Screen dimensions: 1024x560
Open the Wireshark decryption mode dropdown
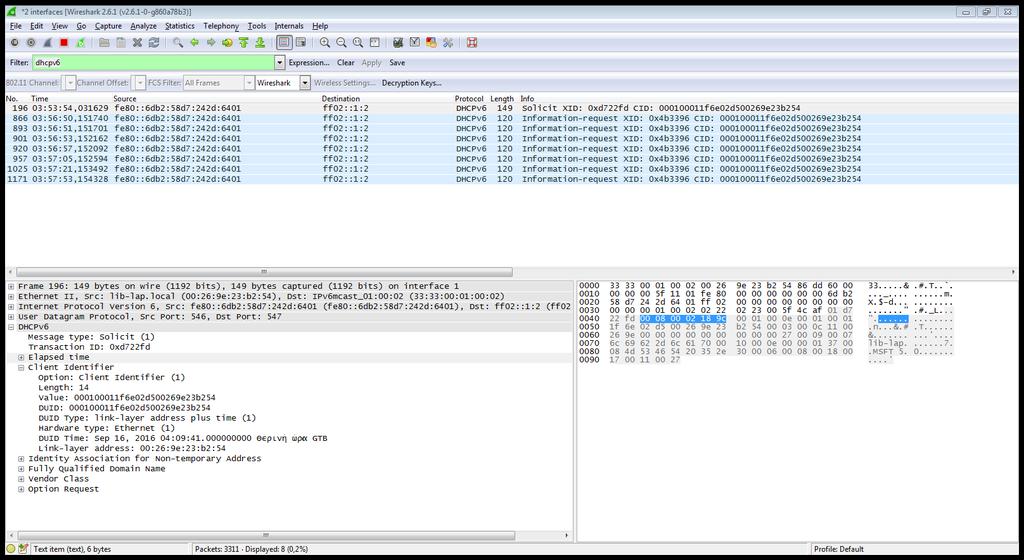click(305, 83)
